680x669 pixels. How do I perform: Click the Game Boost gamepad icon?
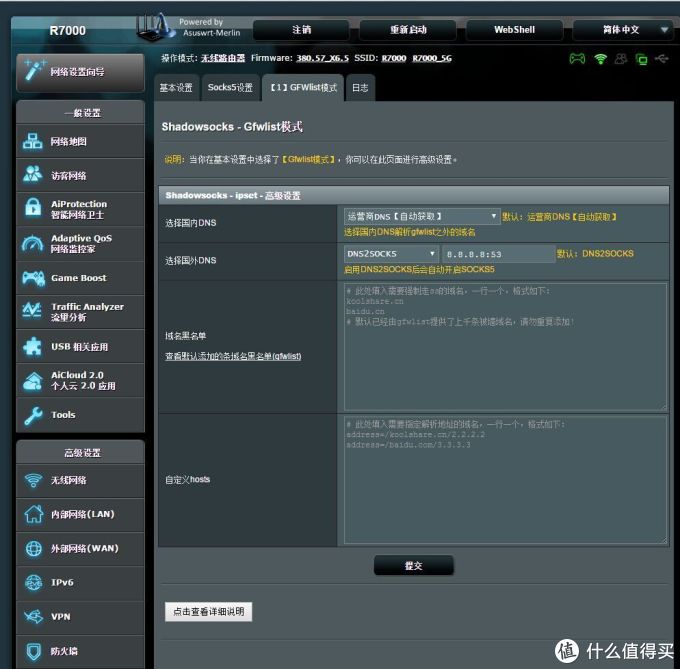[x=33, y=278]
